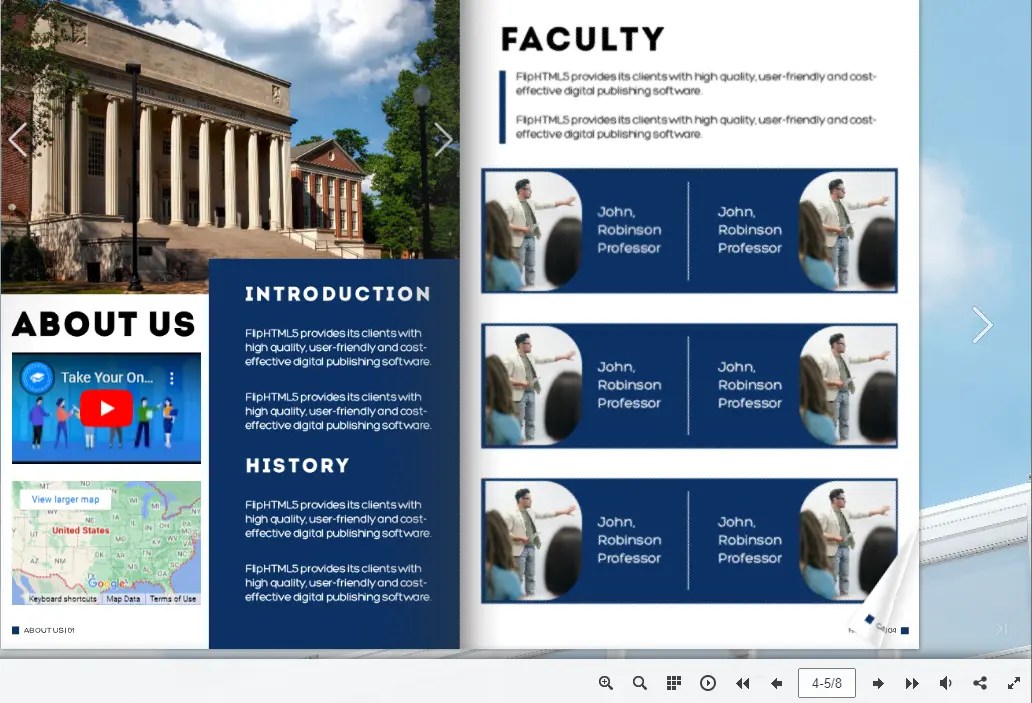Go to the previous page arrow in toolbar
The image size is (1032, 703).
coord(777,683)
